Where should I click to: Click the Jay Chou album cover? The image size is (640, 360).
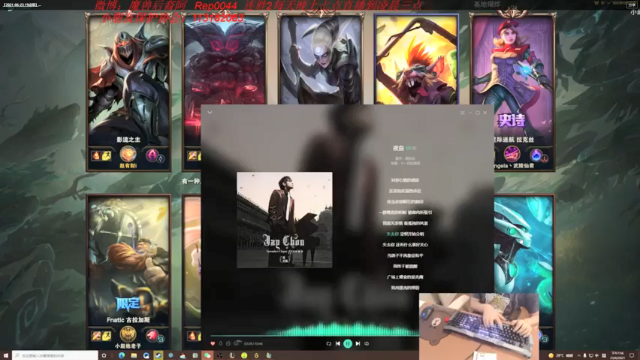pyautogui.click(x=284, y=220)
